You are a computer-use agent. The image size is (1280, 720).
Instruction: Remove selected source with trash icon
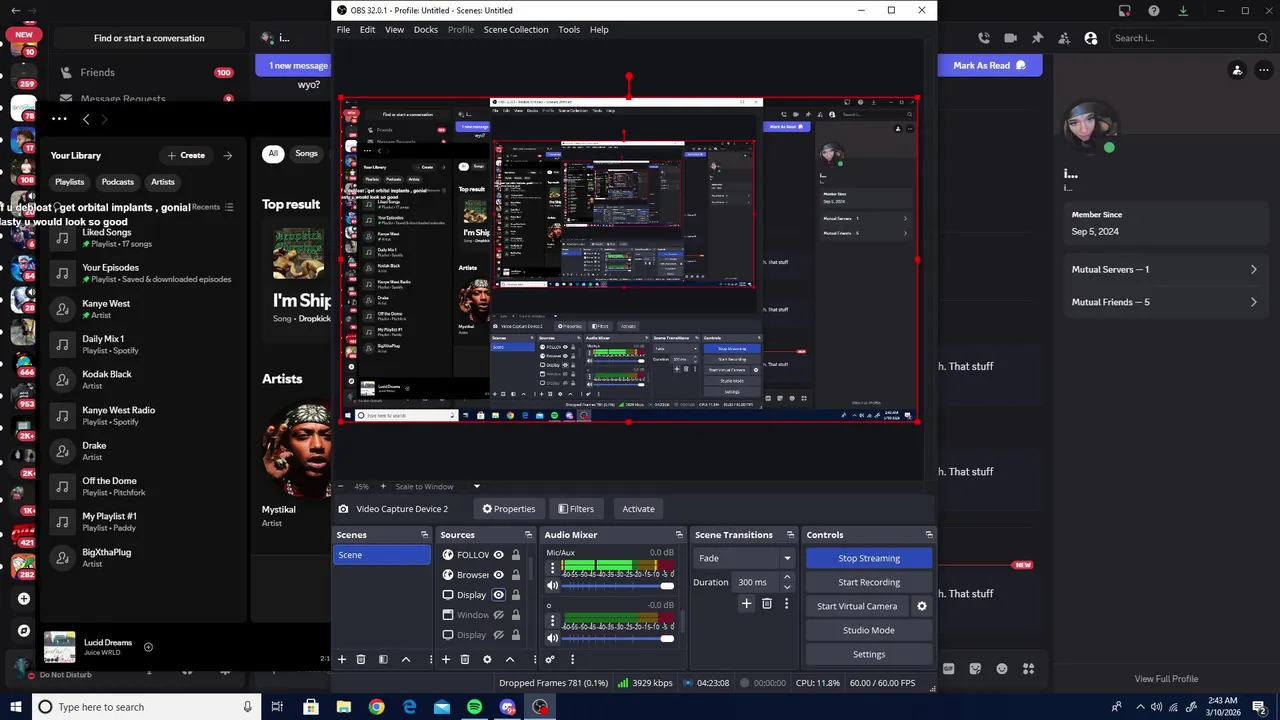465,659
